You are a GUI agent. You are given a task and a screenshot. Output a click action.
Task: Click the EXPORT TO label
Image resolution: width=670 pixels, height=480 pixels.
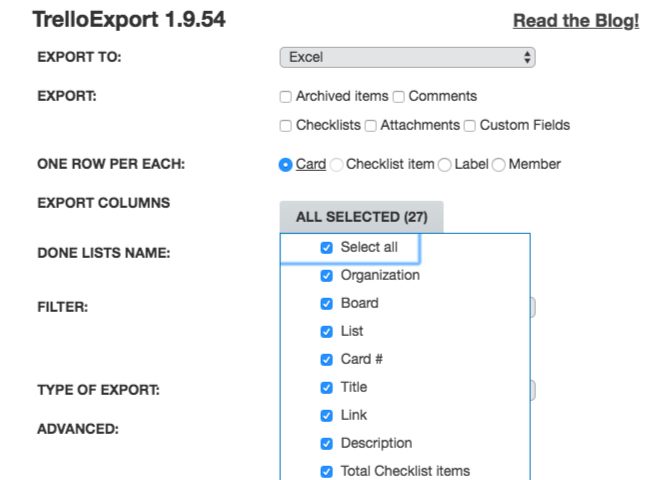coord(79,57)
